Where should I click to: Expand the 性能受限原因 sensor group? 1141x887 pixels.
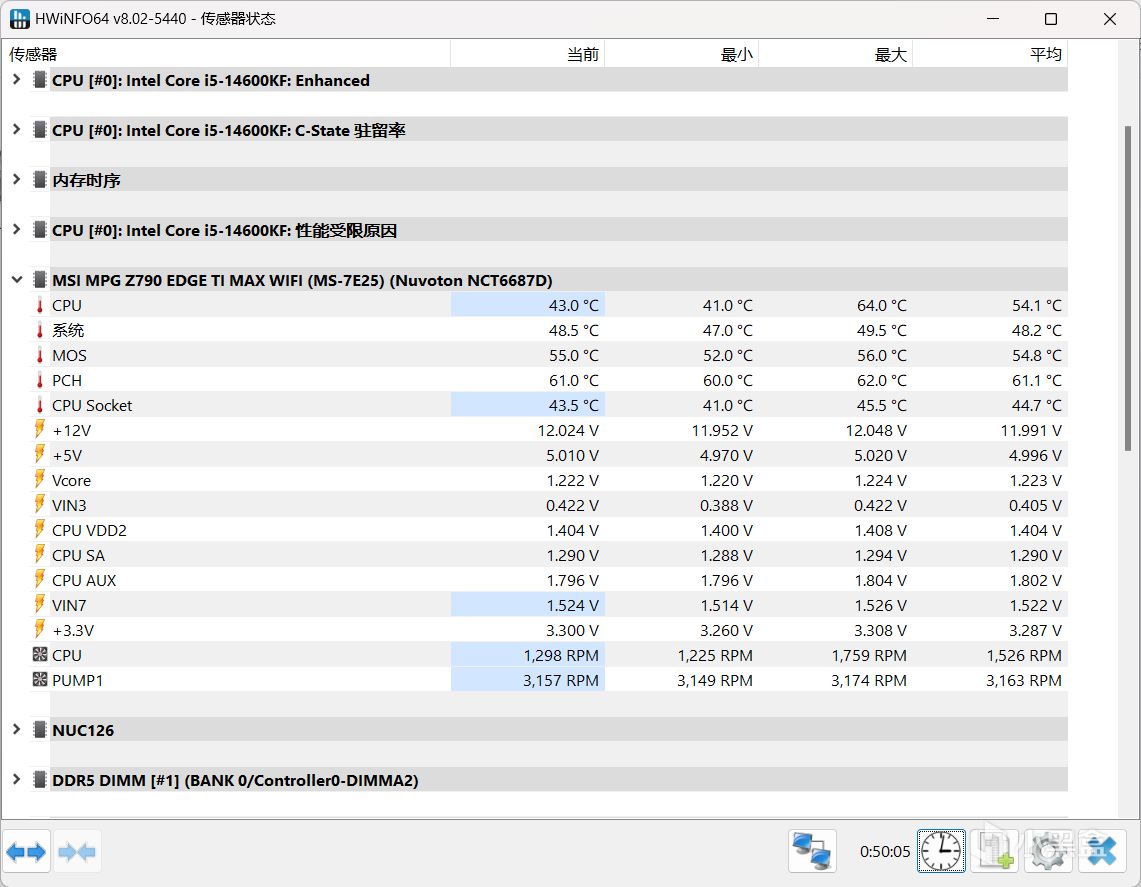coord(16,229)
